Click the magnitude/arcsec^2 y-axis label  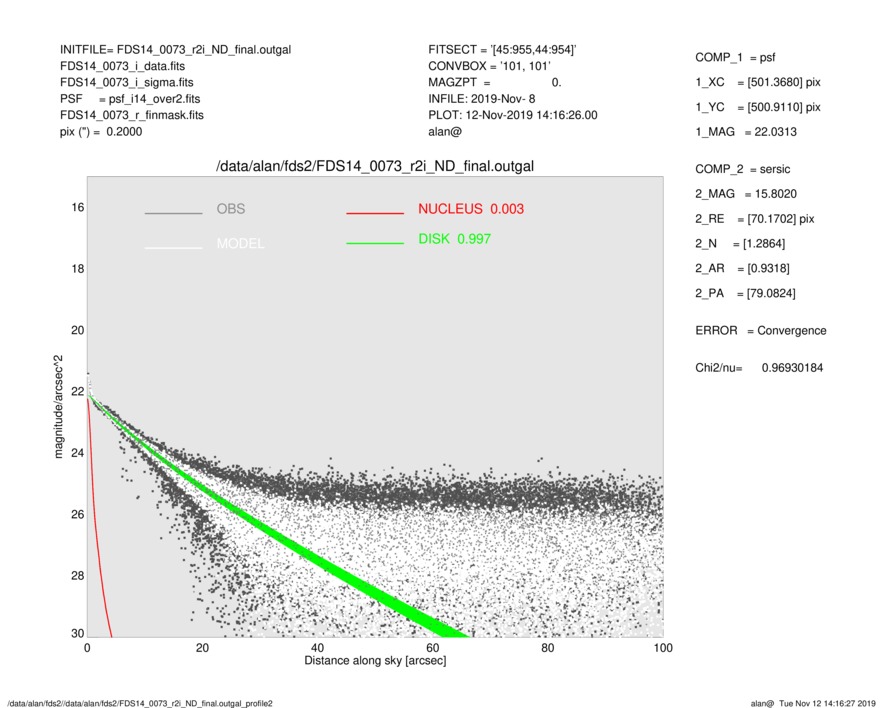(58, 407)
